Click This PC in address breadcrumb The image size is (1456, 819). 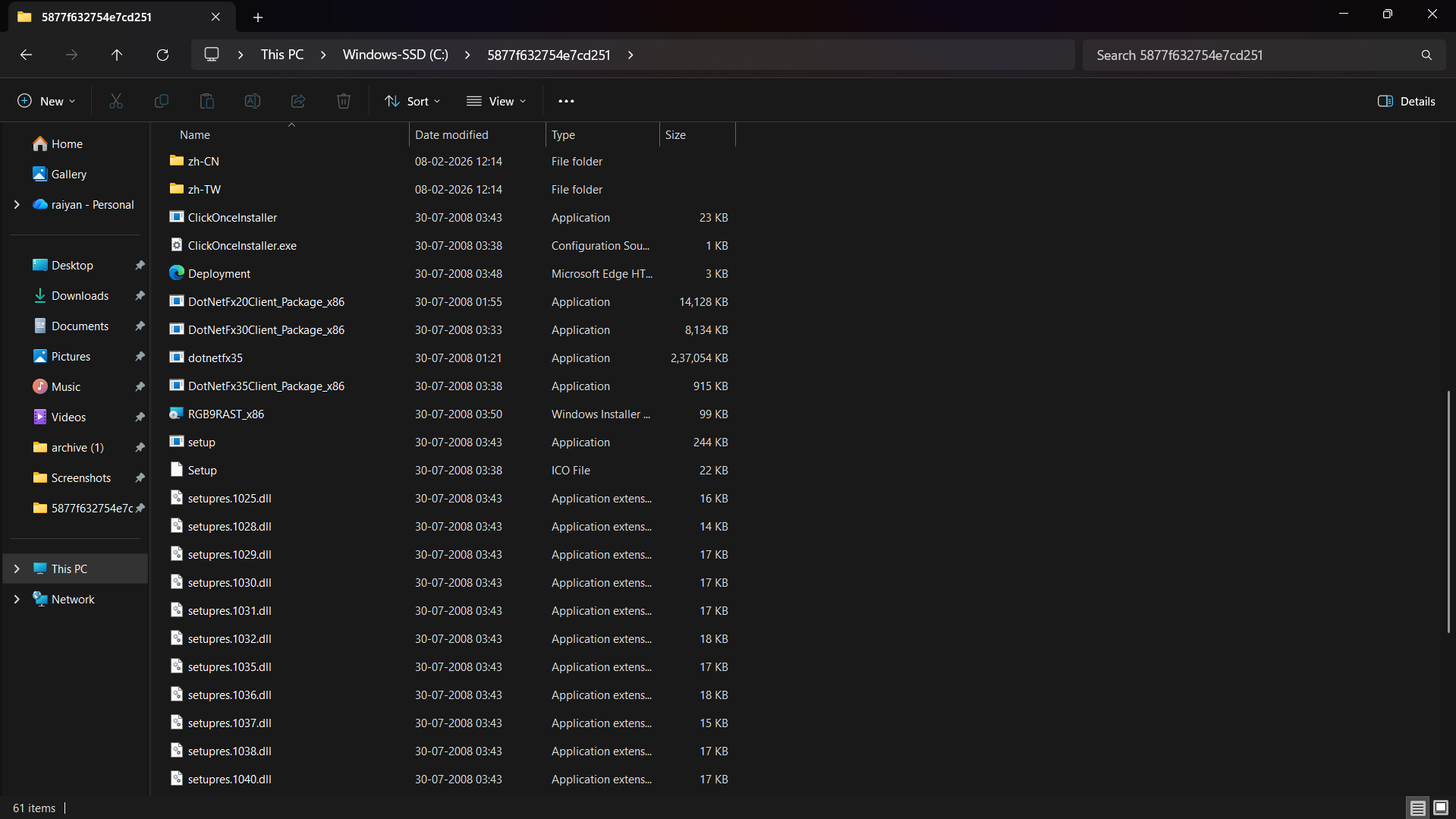coord(282,55)
